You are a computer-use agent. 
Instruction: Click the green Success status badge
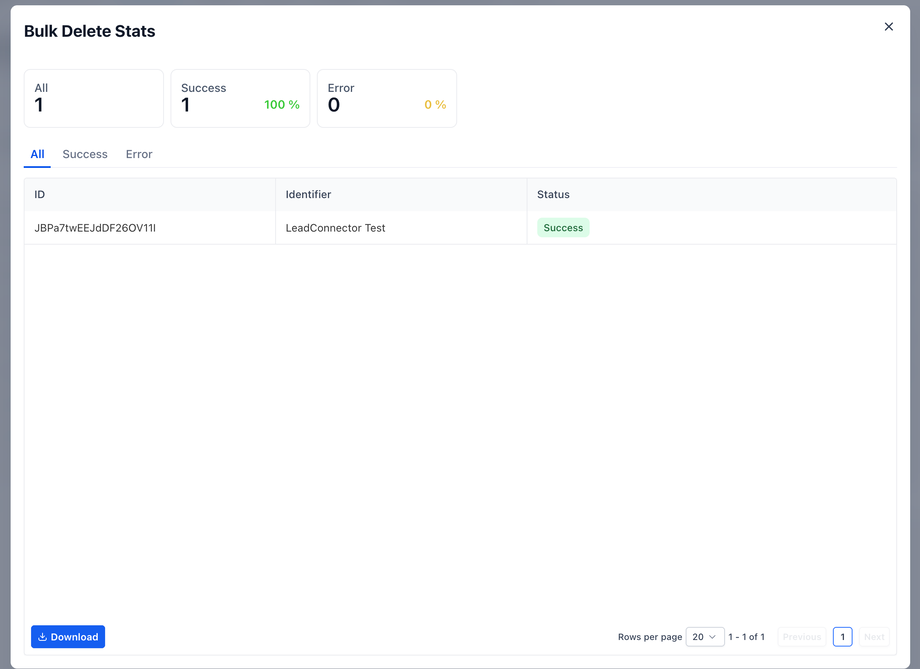click(563, 228)
